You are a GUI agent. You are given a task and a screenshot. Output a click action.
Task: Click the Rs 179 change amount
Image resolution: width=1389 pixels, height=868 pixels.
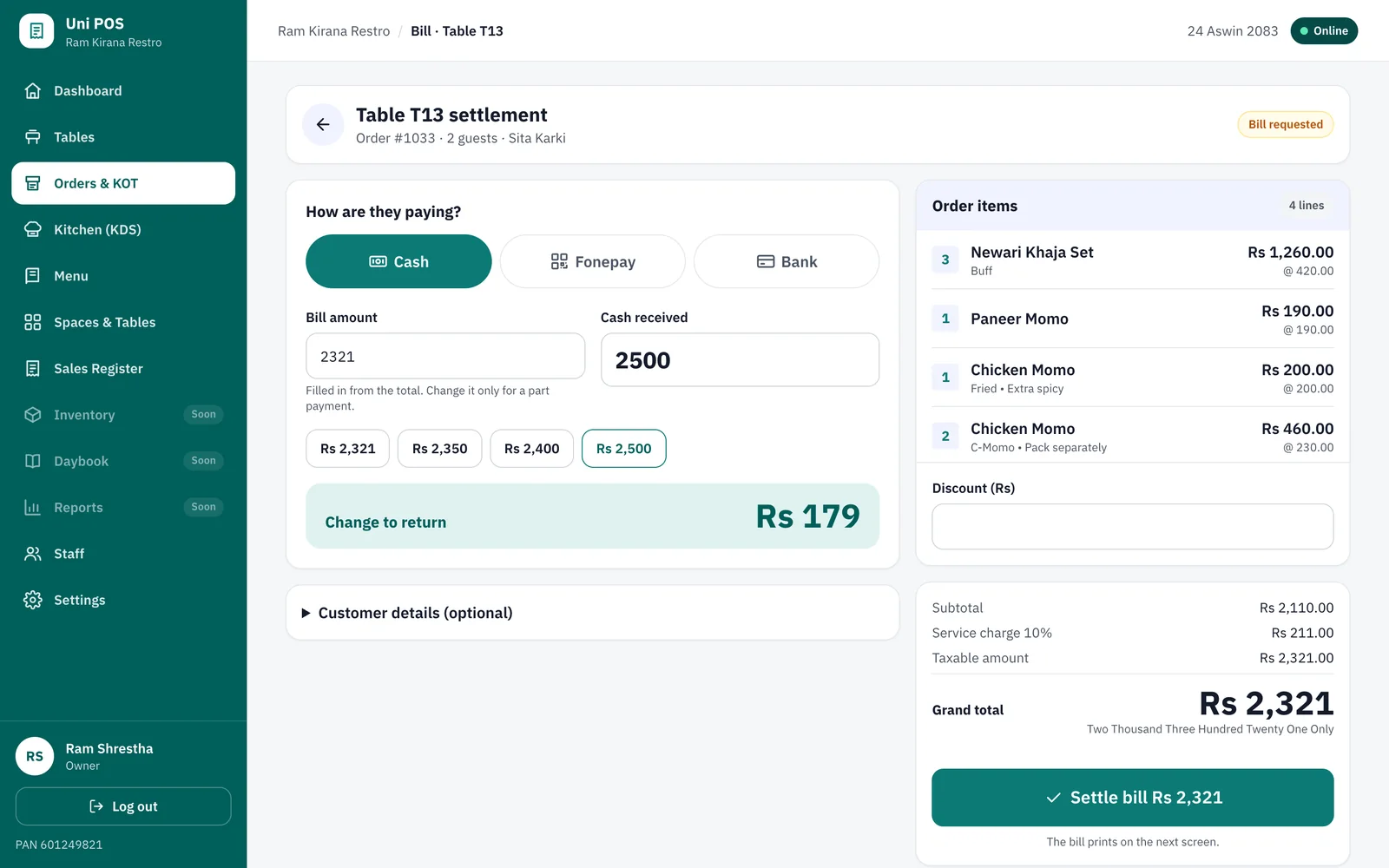pyautogui.click(x=807, y=516)
